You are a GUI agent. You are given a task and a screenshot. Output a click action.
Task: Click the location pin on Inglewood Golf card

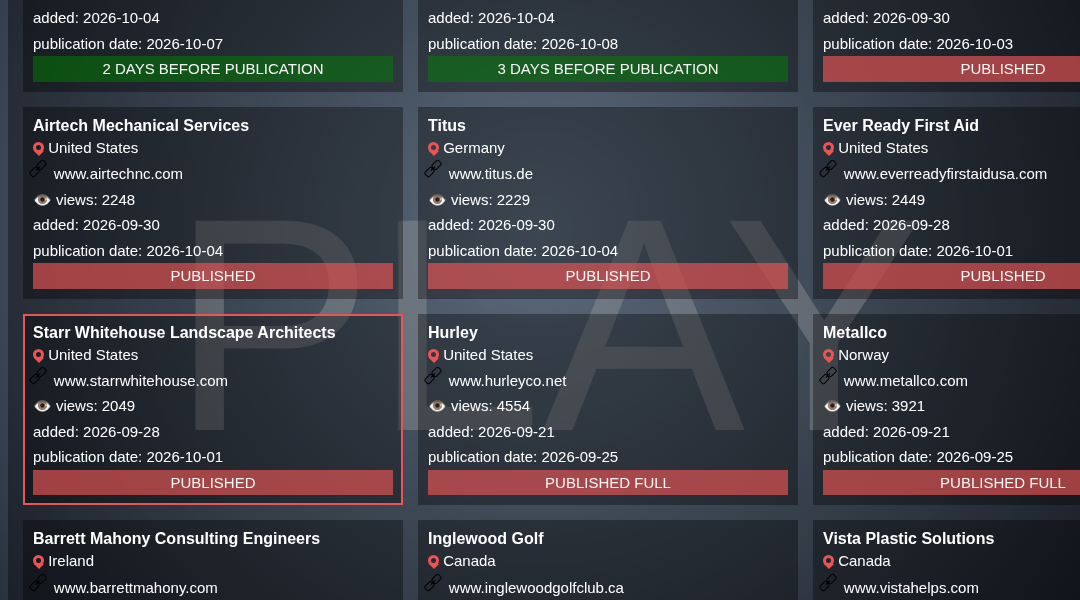point(433,561)
